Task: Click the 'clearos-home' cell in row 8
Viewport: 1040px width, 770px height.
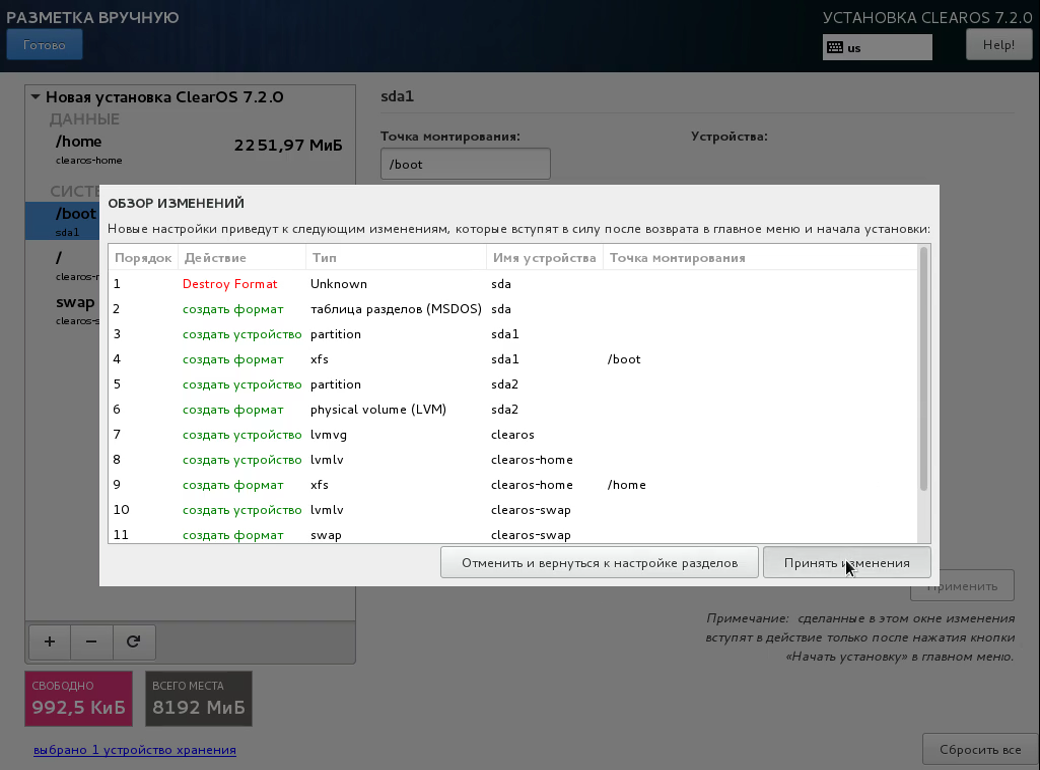Action: (532, 460)
